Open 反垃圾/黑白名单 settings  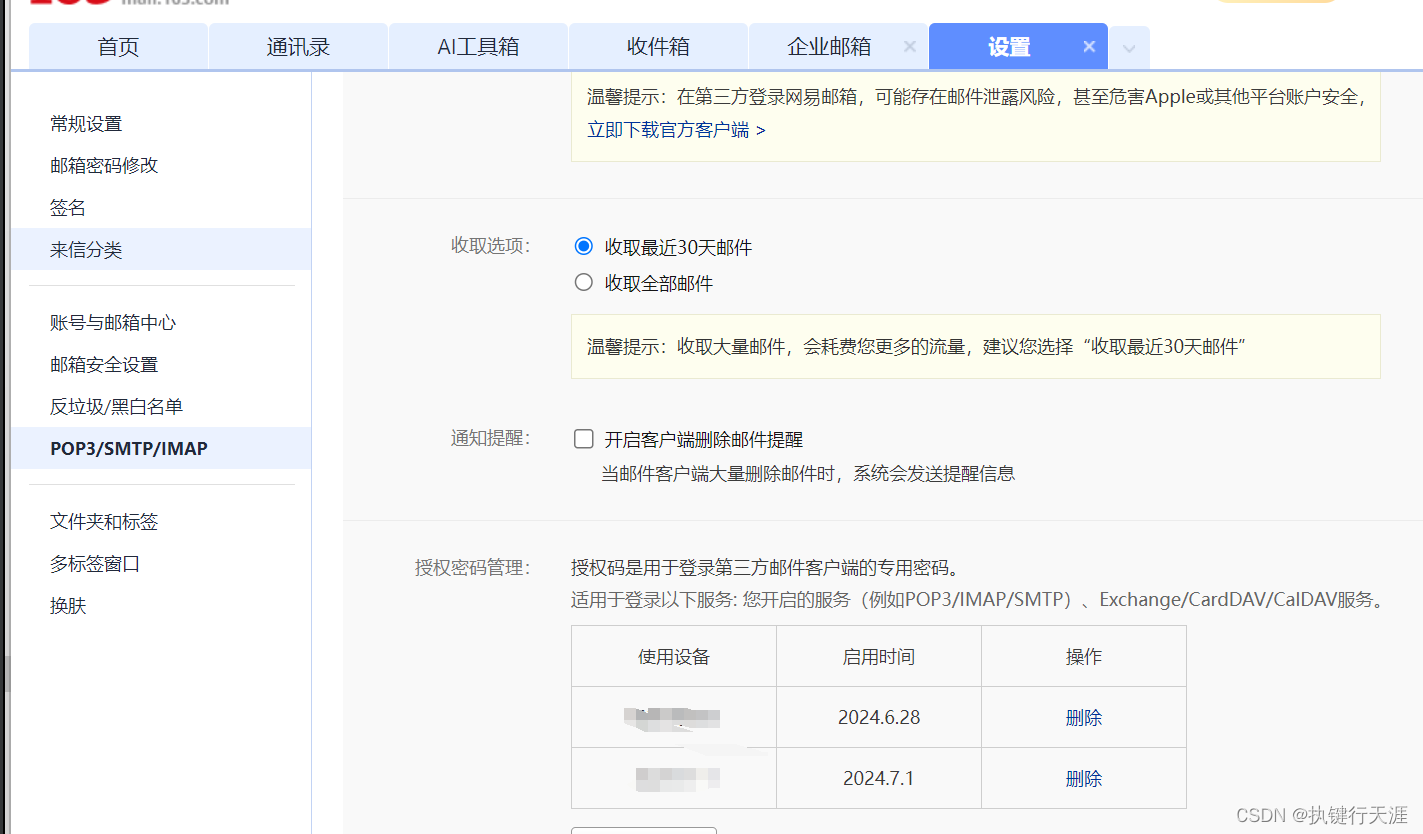point(161,407)
